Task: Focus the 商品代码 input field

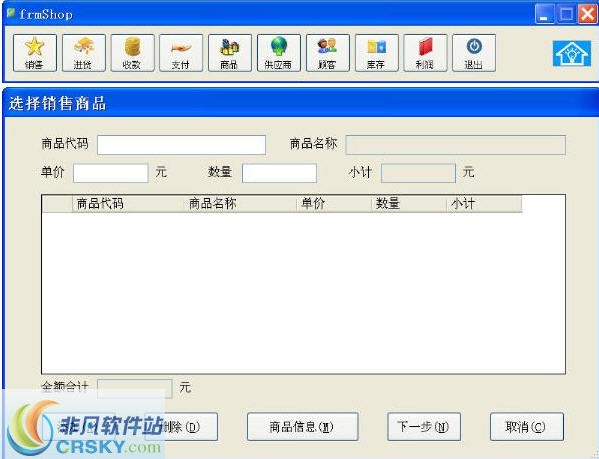Action: (181, 145)
